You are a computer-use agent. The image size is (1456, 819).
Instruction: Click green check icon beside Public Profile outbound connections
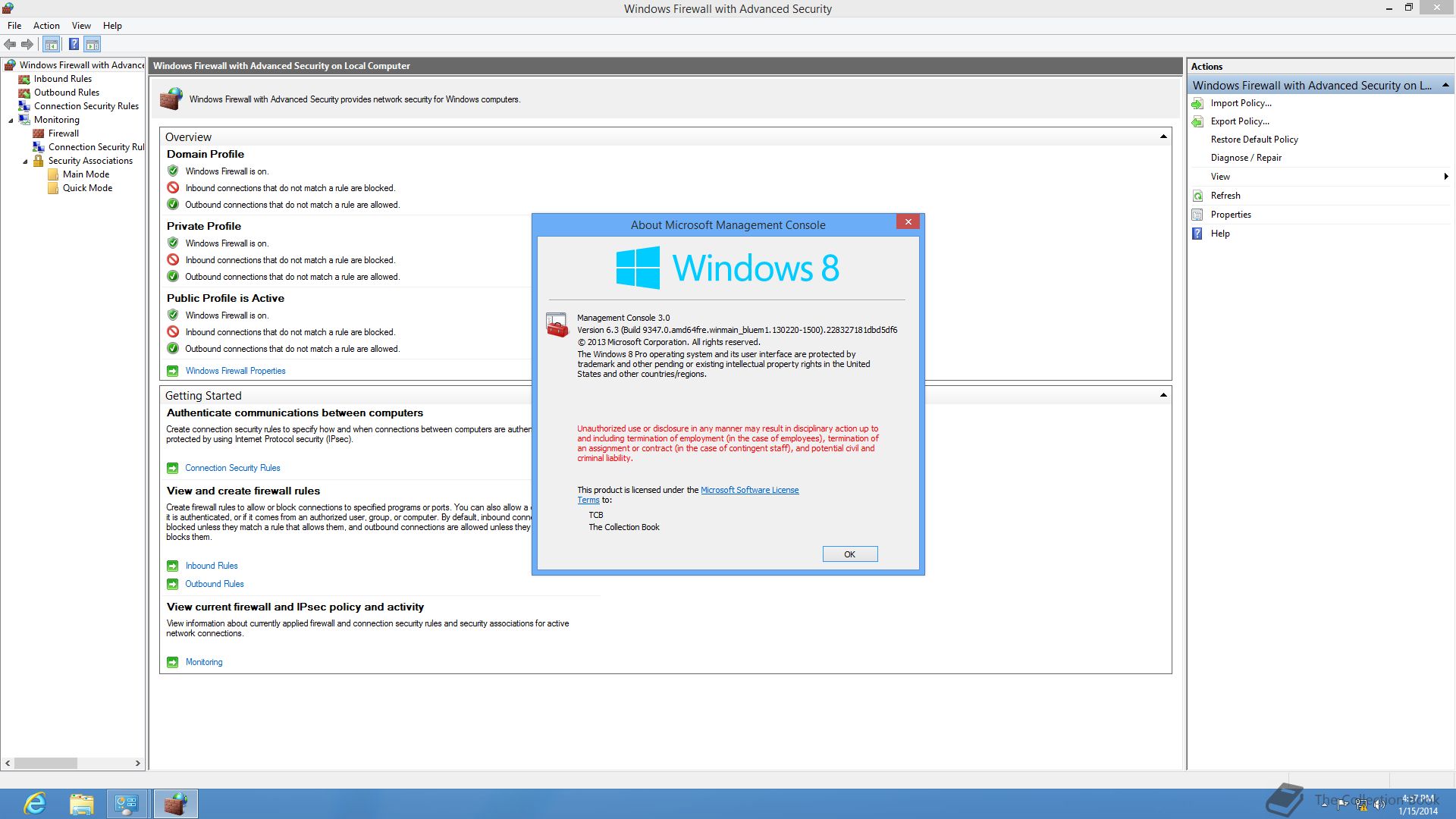(173, 348)
